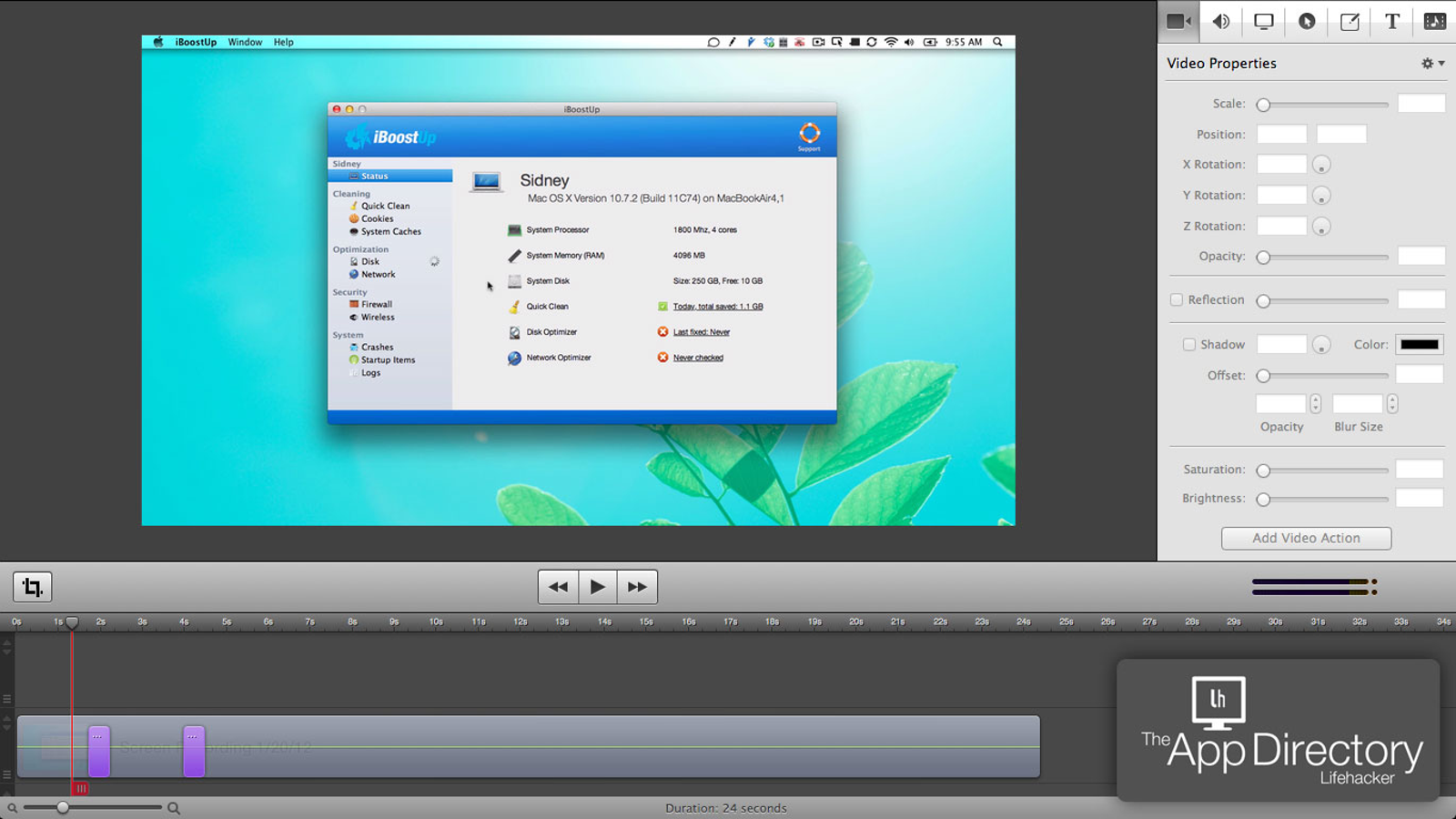Open the Screen Recording monitor tab

pyautogui.click(x=1264, y=21)
